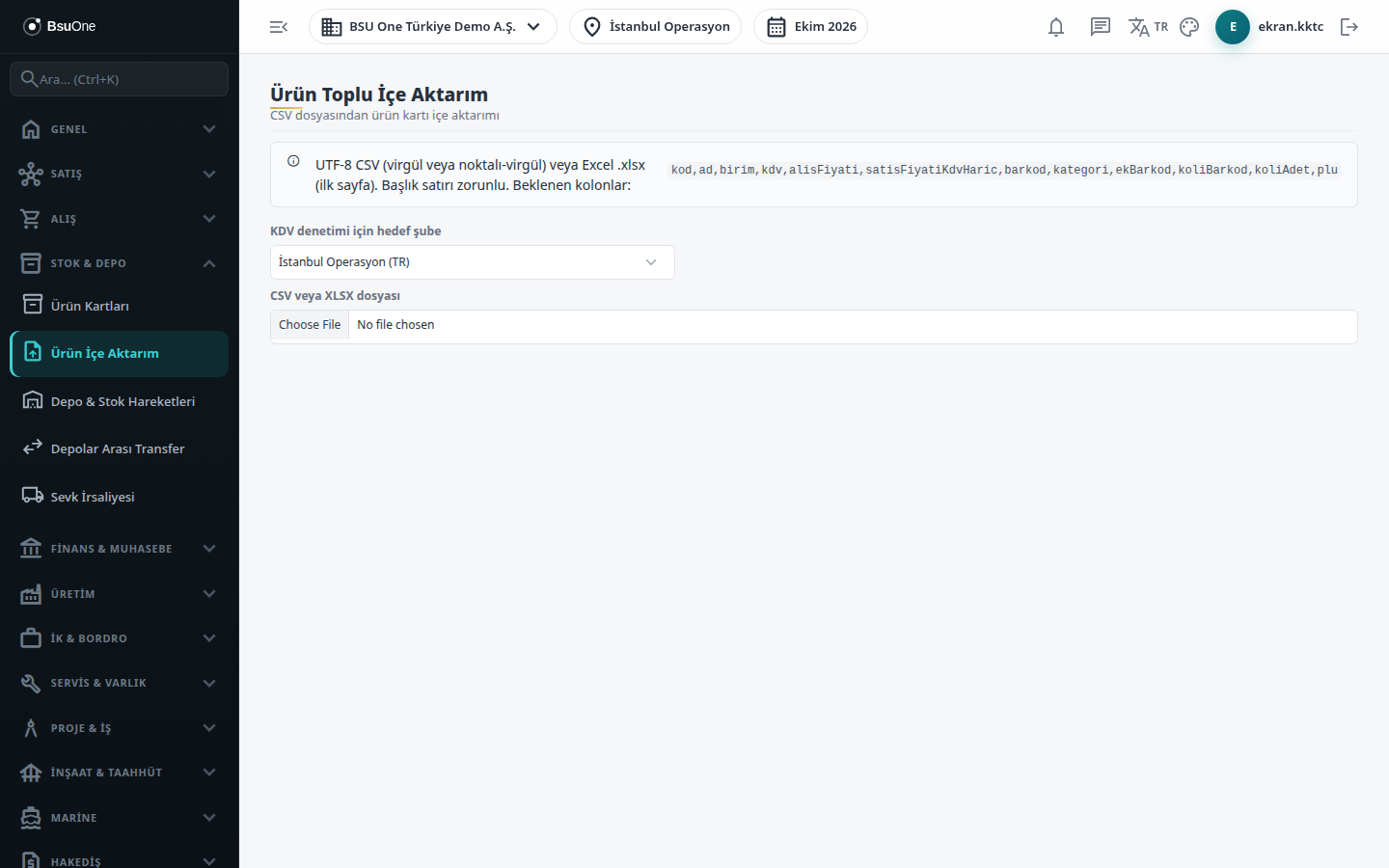Click the No file chosen text

point(395,325)
